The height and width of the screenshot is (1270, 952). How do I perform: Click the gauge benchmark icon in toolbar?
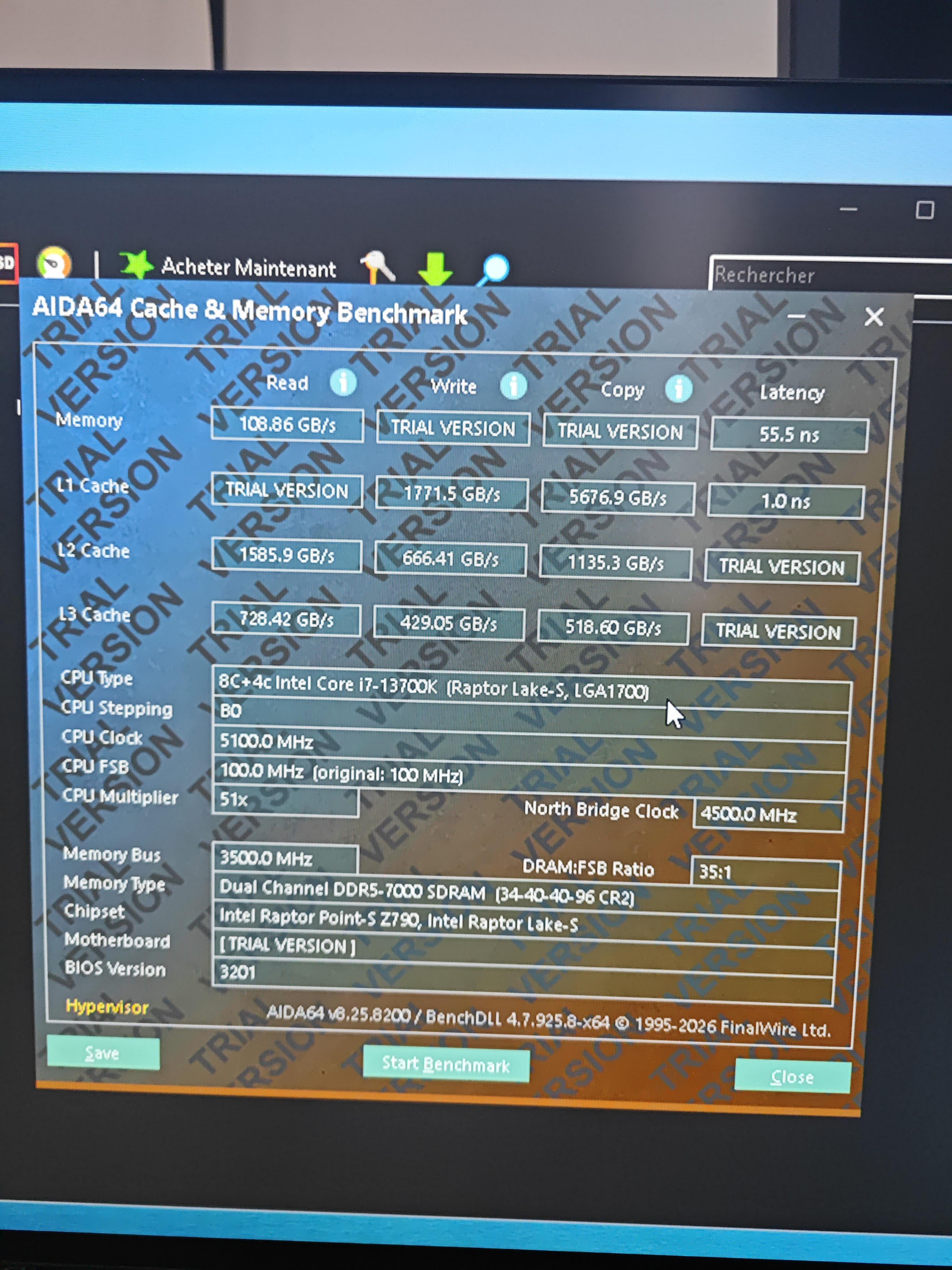pos(54,264)
